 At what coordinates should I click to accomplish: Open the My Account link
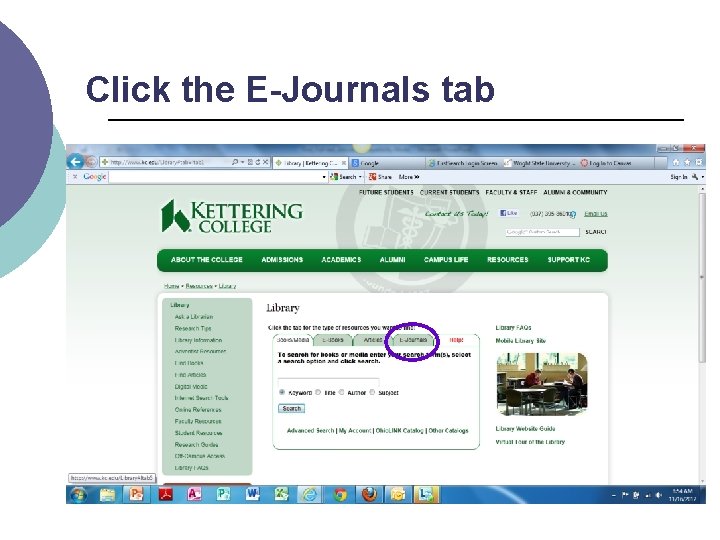[354, 431]
